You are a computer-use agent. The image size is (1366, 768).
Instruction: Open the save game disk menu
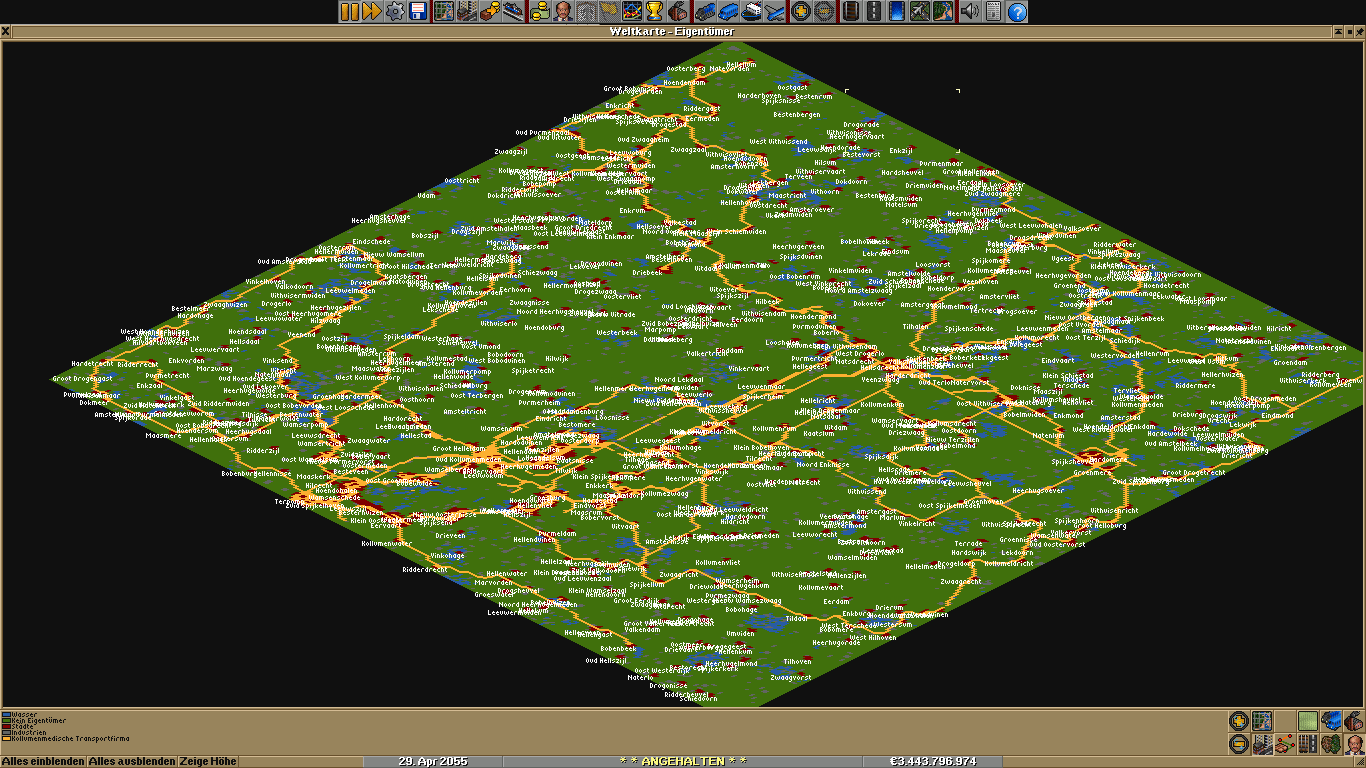418,12
